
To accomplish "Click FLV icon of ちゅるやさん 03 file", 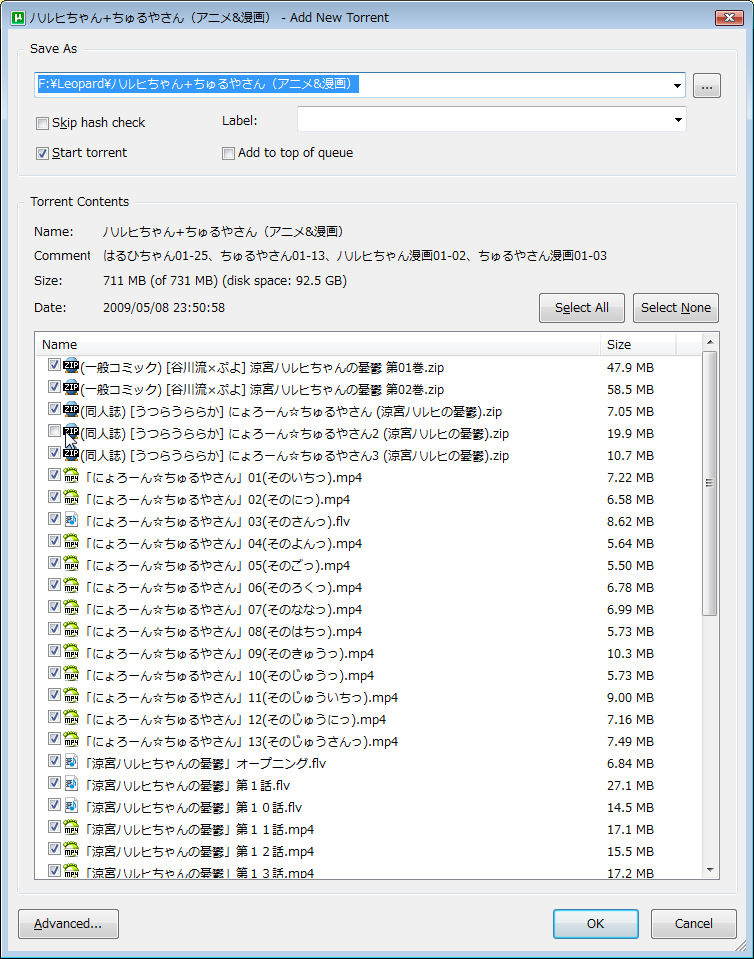I will 71,520.
